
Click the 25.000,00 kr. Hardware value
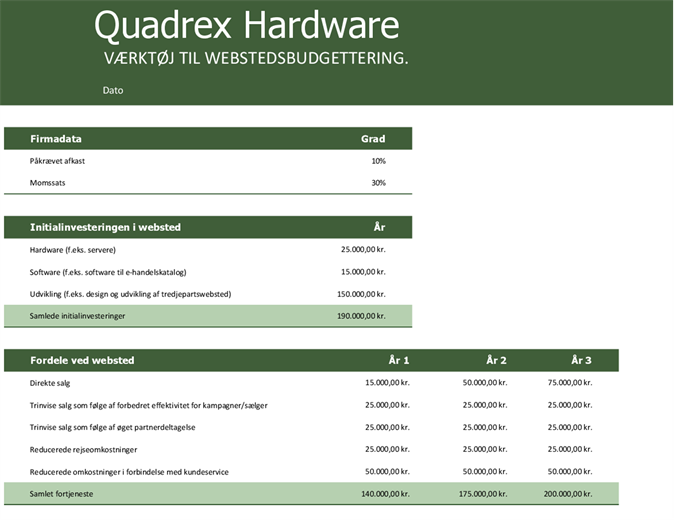pyautogui.click(x=363, y=249)
